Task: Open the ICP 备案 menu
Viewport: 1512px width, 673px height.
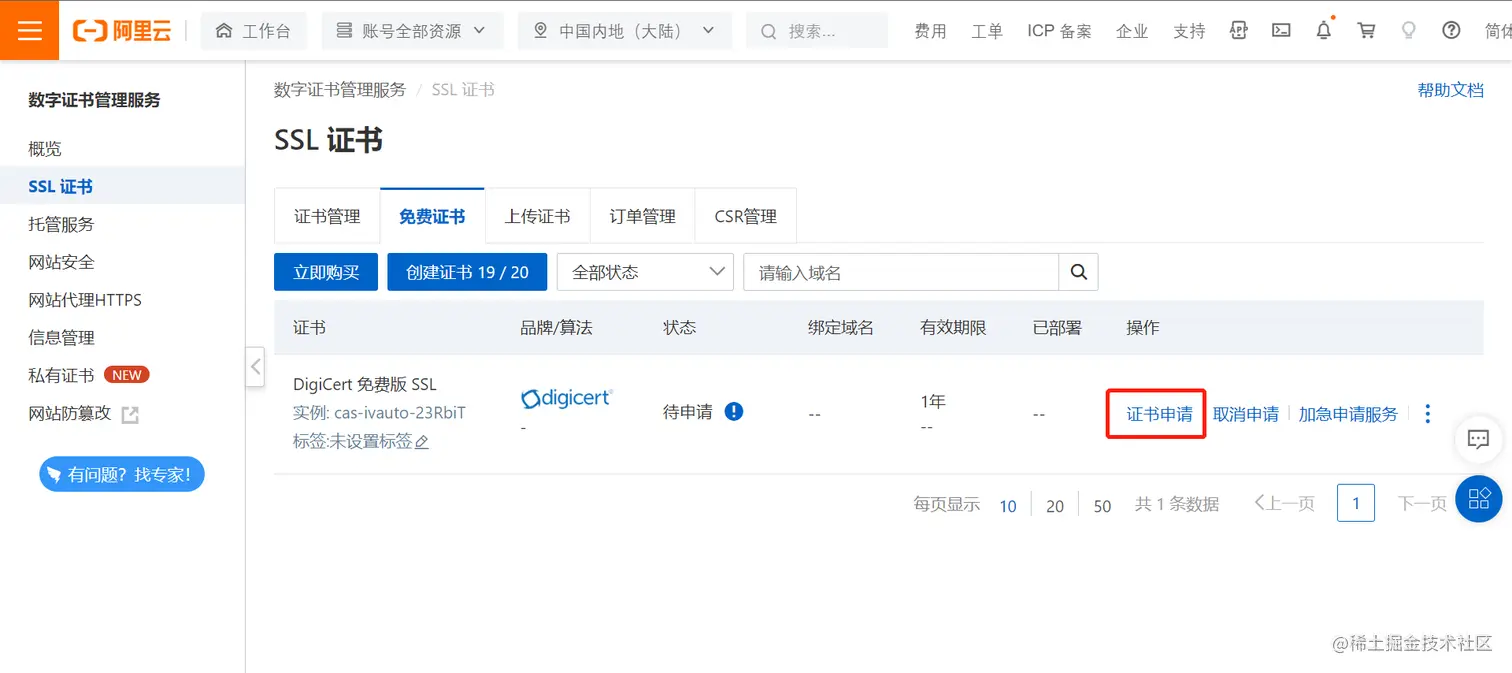Action: pyautogui.click(x=1059, y=31)
